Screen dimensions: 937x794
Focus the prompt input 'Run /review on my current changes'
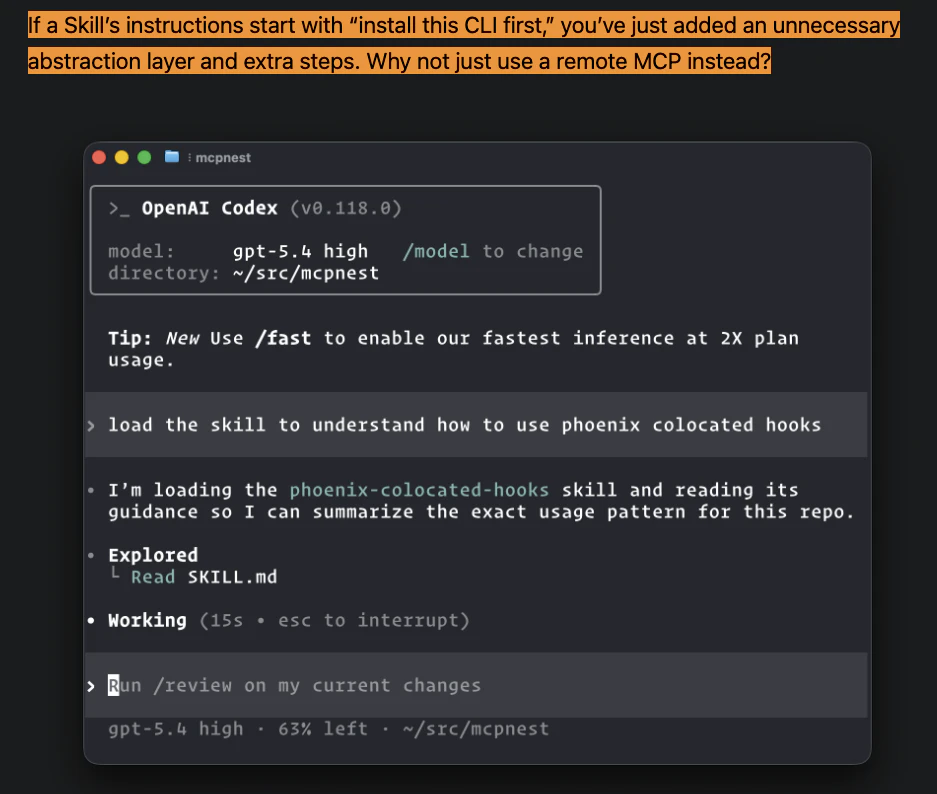click(476, 685)
